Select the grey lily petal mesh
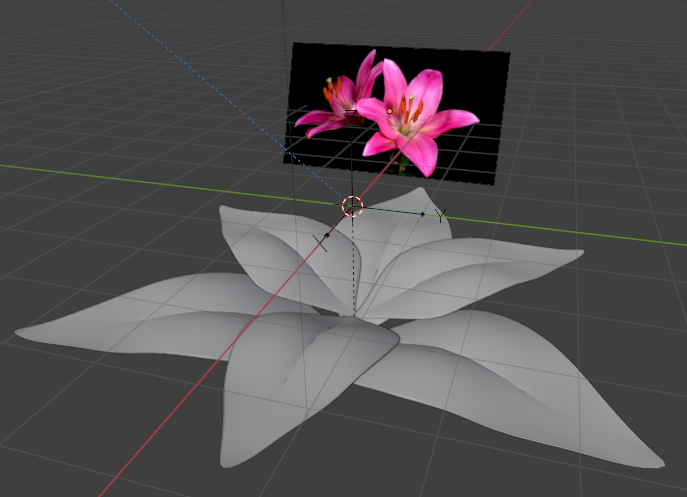This screenshot has width=687, height=497. coord(340,329)
